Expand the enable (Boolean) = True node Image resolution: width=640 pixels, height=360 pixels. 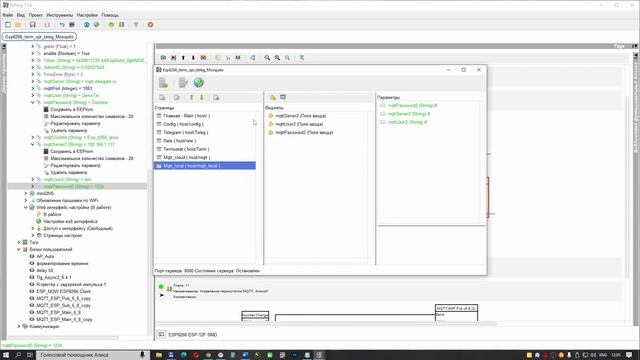pos(33,53)
